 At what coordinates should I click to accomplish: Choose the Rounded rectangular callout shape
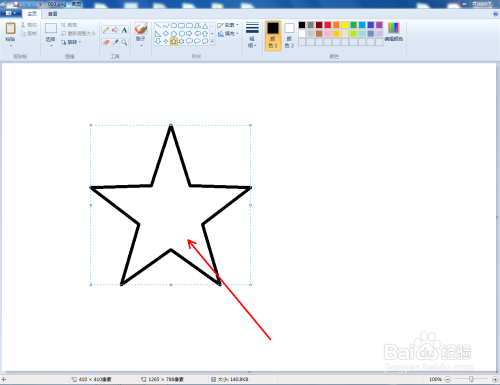189,41
